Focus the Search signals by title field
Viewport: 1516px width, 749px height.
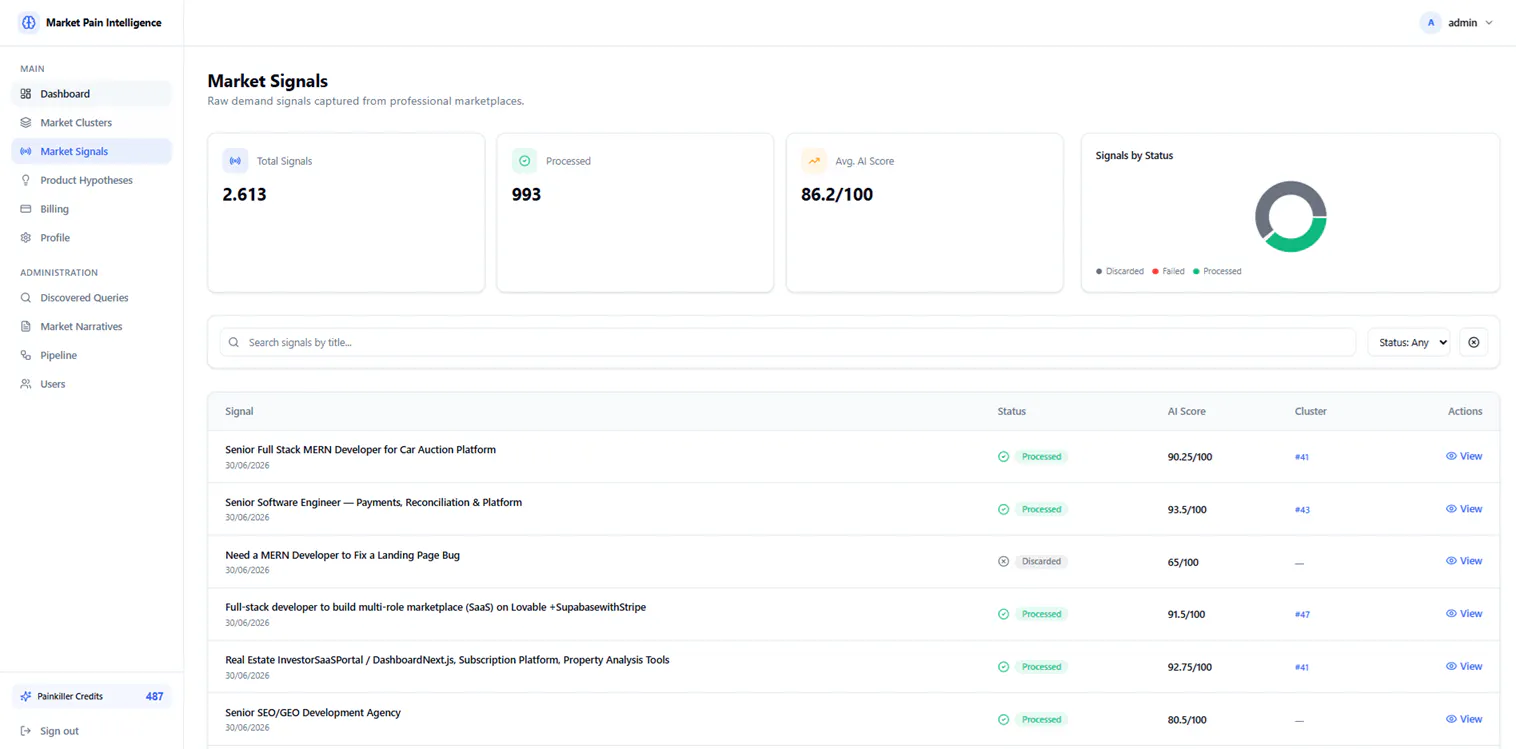pos(787,342)
